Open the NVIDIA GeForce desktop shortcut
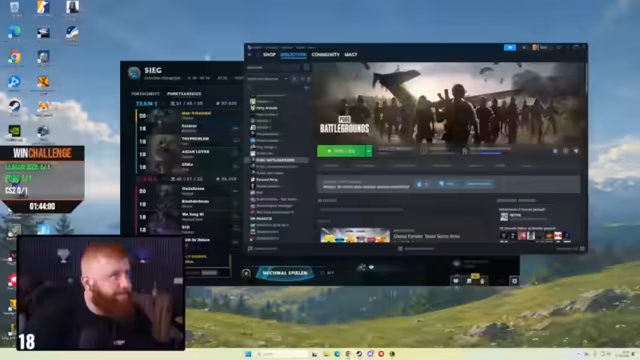The height and width of the screenshot is (360, 640). [14, 131]
